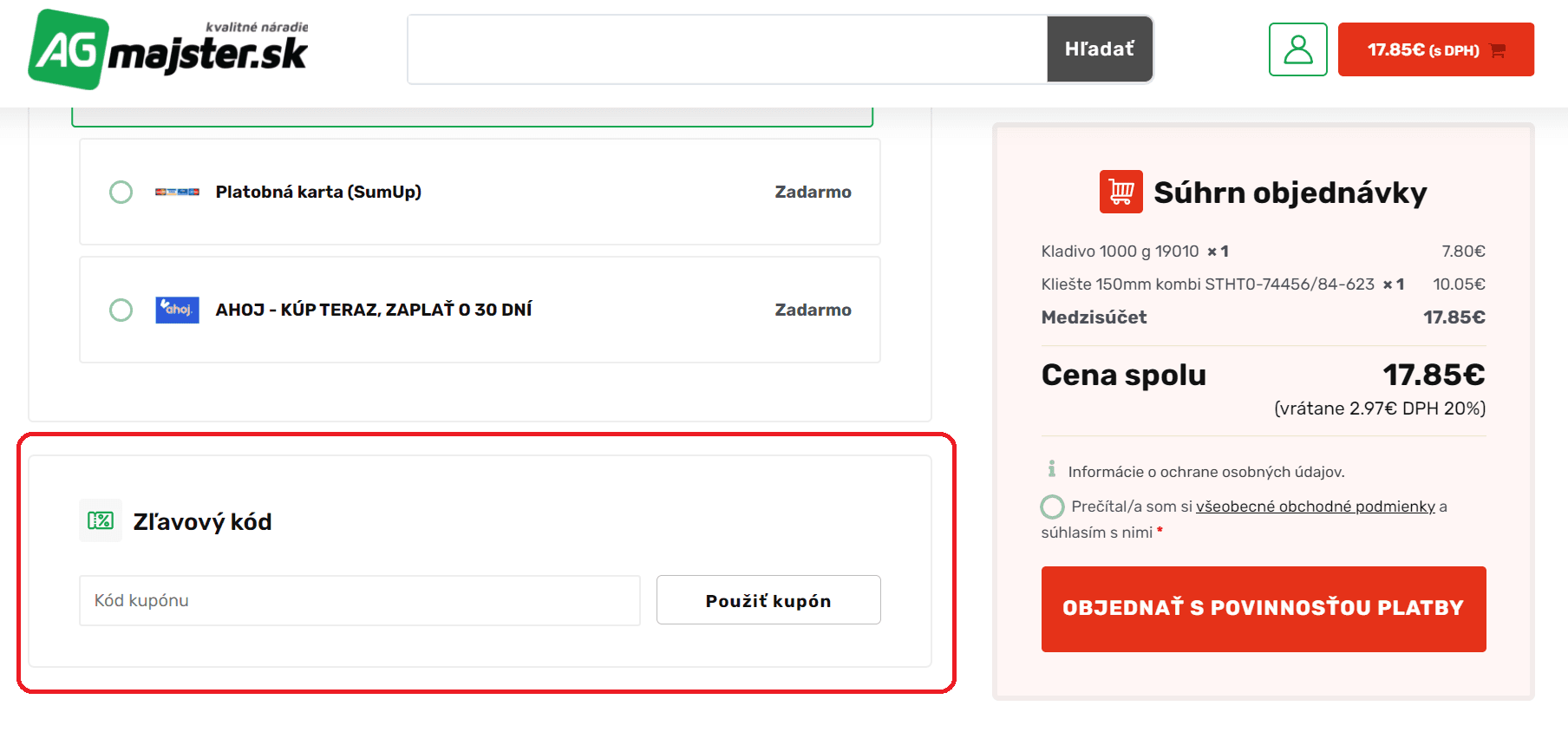Click the discount coupon icon

tap(101, 520)
